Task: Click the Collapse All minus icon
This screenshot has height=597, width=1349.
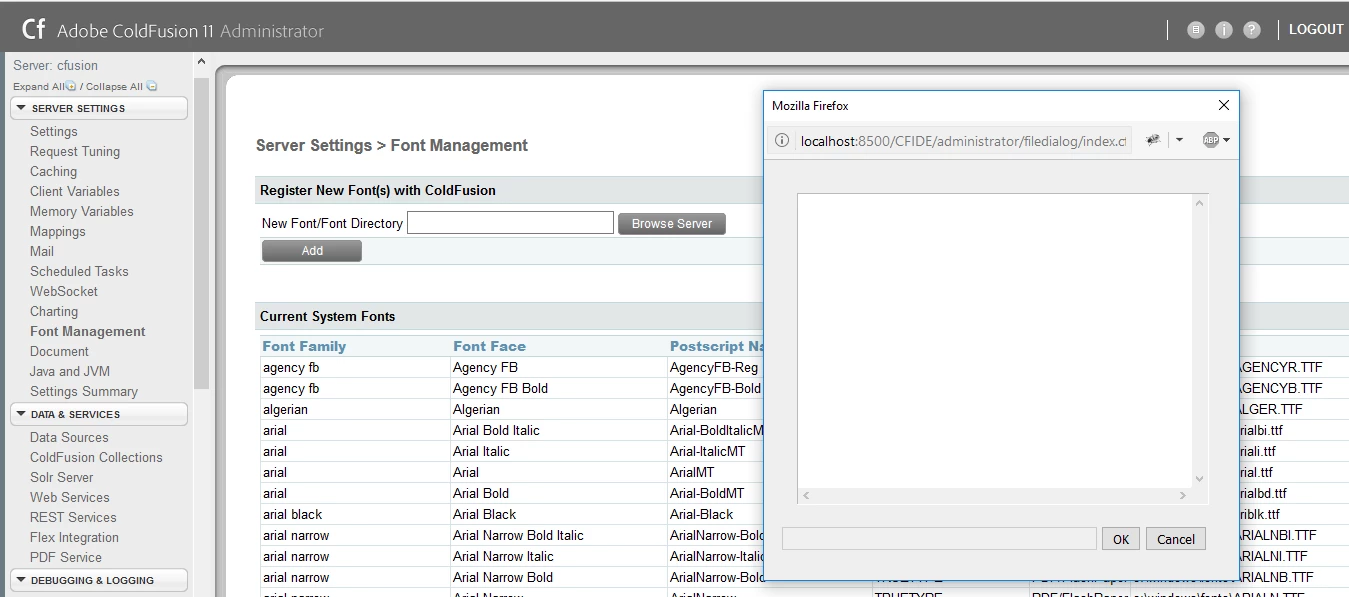Action: 152,86
